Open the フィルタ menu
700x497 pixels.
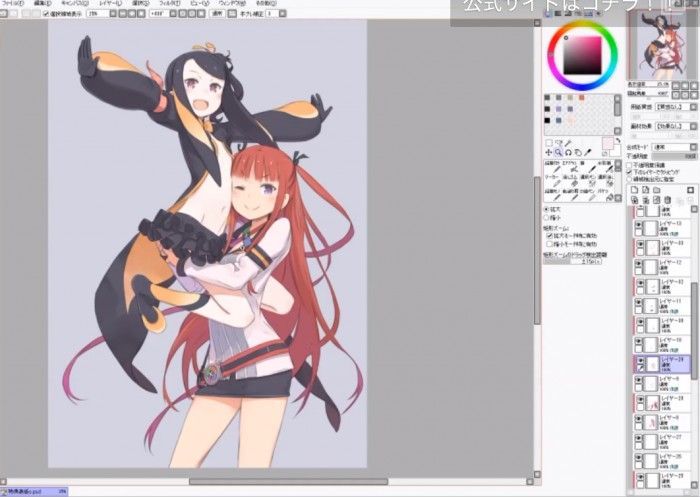click(x=169, y=3)
